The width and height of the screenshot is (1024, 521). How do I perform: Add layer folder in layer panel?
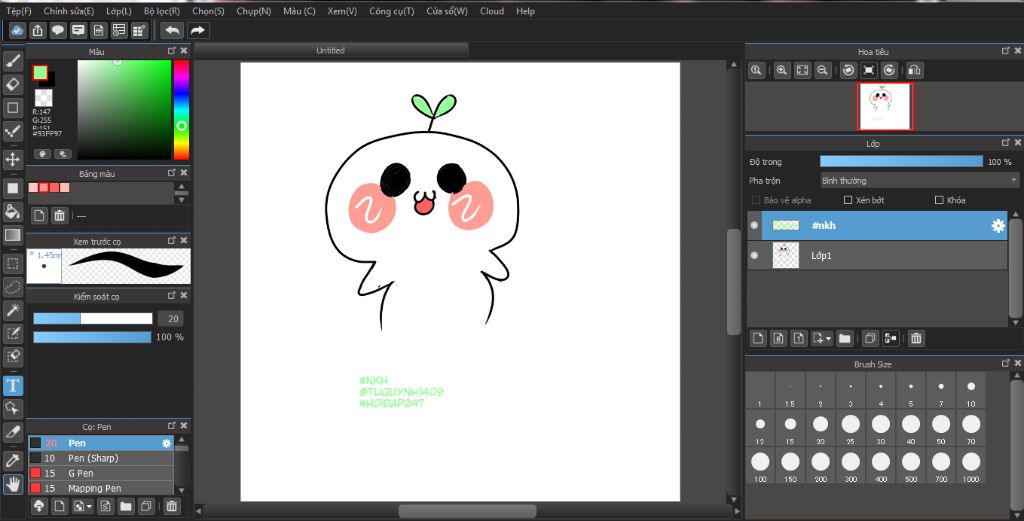[x=845, y=338]
